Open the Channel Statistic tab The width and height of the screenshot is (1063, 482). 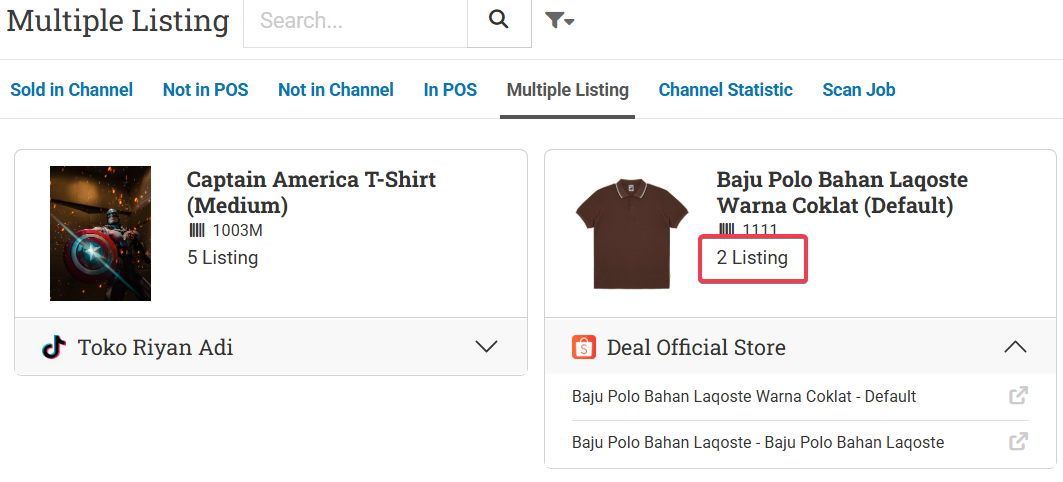click(725, 90)
